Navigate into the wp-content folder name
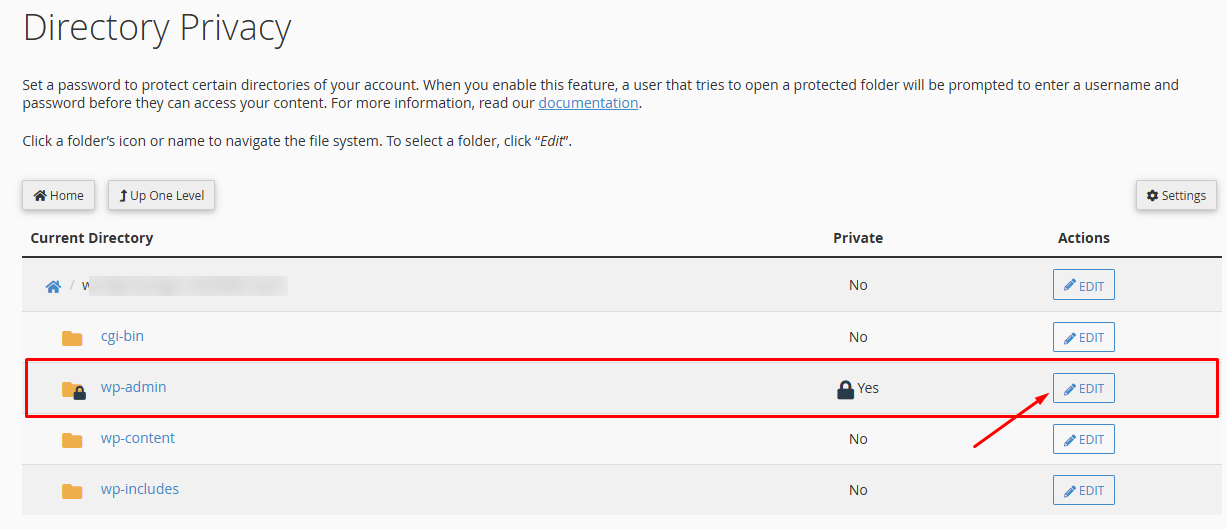The height and width of the screenshot is (529, 1227). pos(138,438)
